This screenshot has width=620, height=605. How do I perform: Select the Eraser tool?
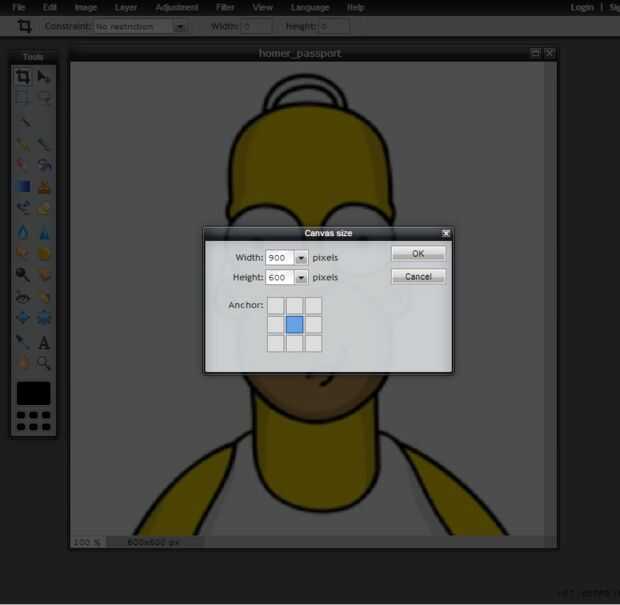23,164
